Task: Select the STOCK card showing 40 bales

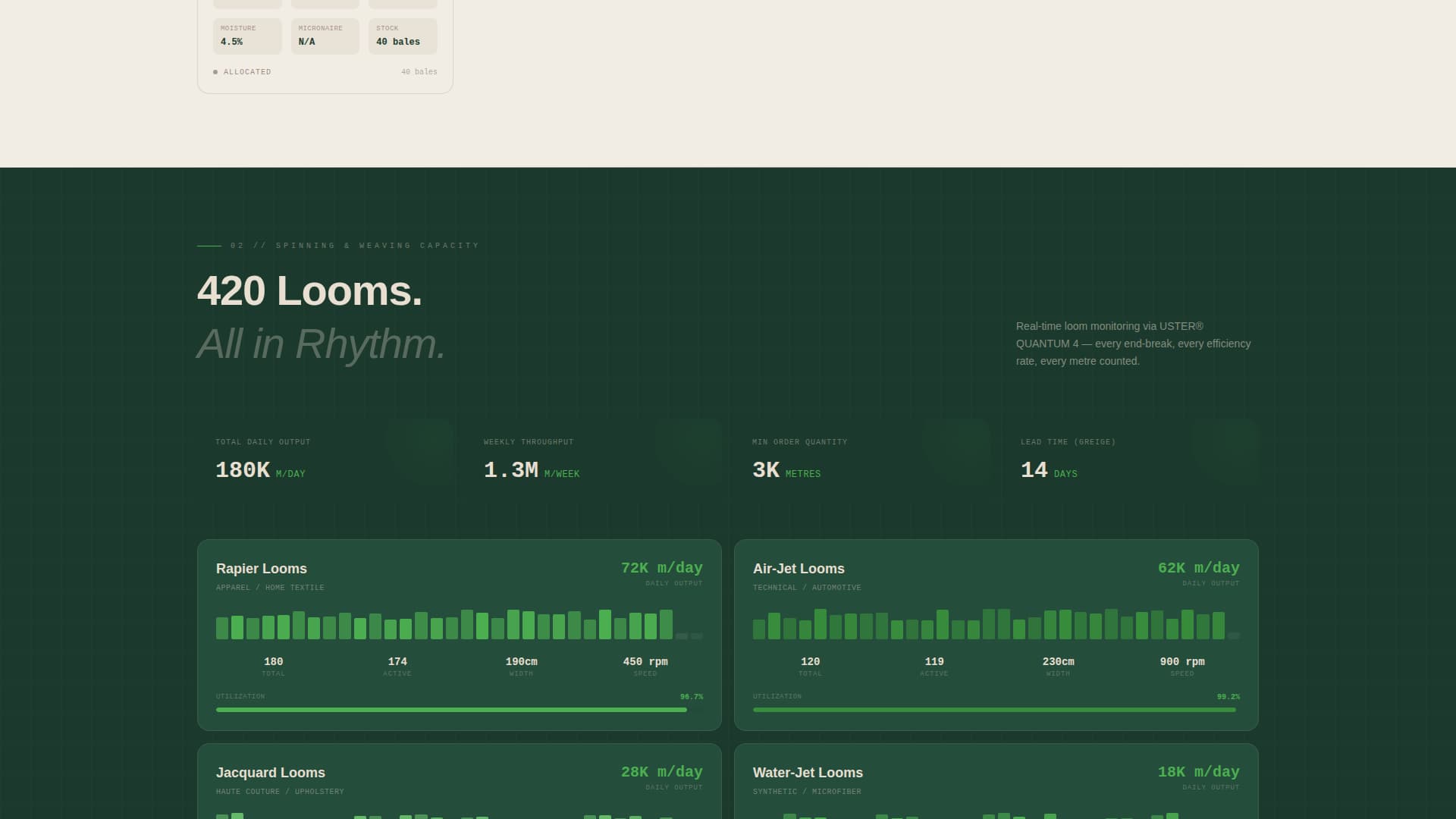Action: tap(403, 36)
